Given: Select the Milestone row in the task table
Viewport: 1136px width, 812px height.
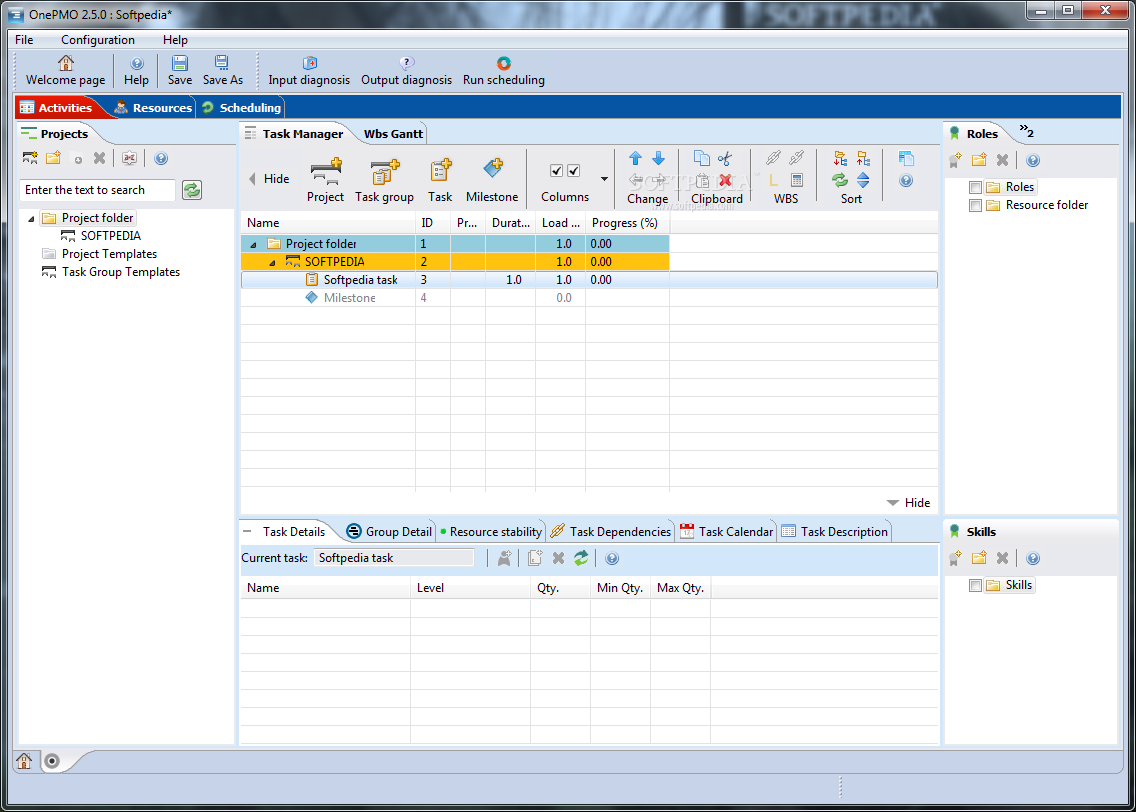Looking at the screenshot, I should click(589, 298).
